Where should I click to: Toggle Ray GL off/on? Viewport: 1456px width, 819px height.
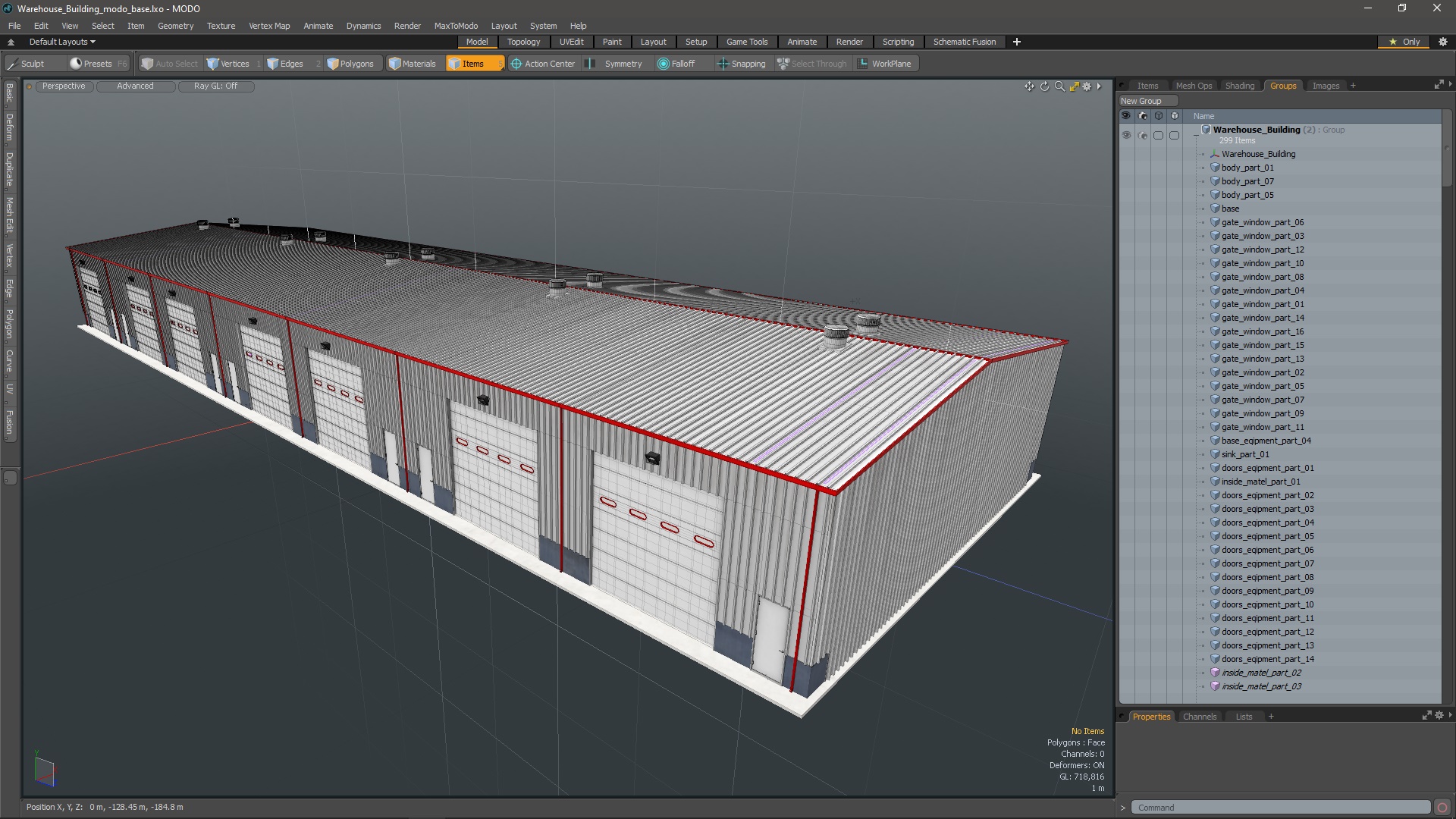coord(215,86)
